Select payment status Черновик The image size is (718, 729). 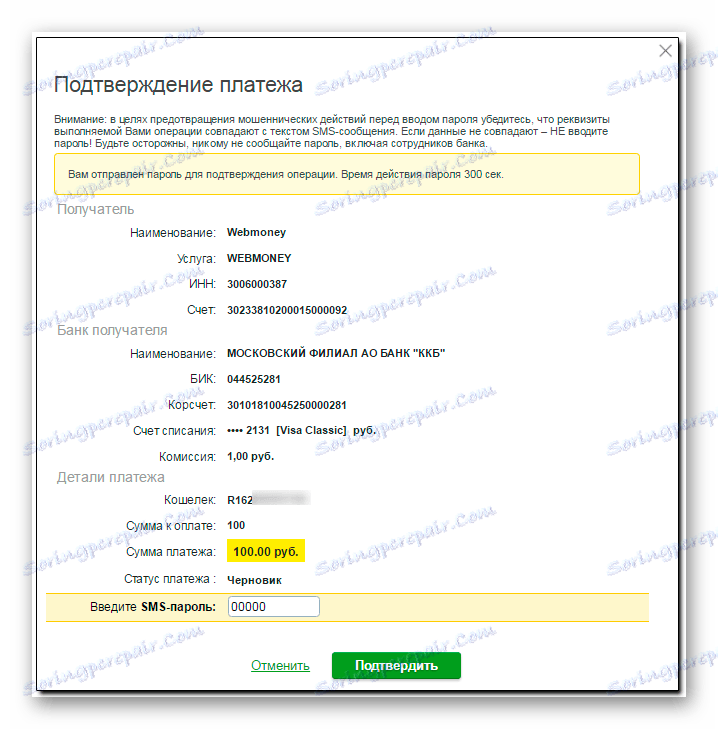(254, 580)
